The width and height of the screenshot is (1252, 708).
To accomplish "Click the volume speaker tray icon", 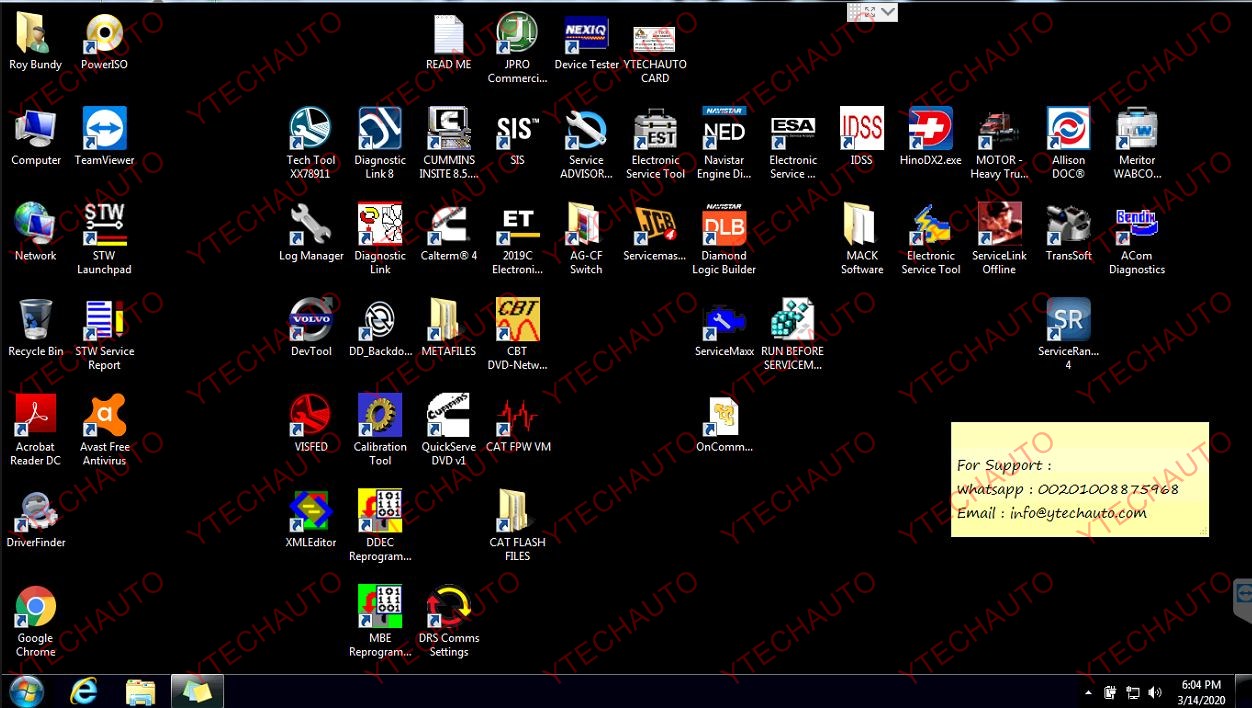I will (1155, 692).
